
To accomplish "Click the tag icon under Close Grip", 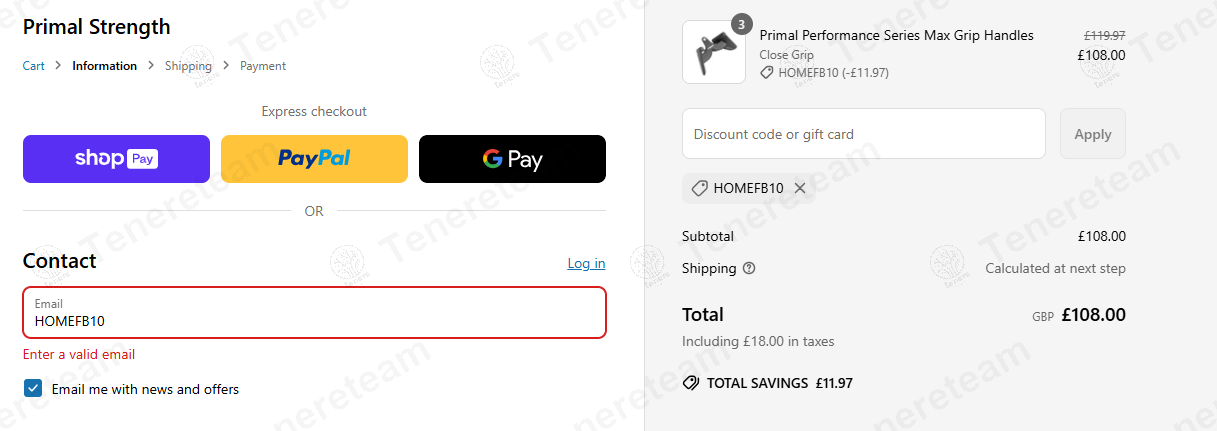I will coord(767,73).
